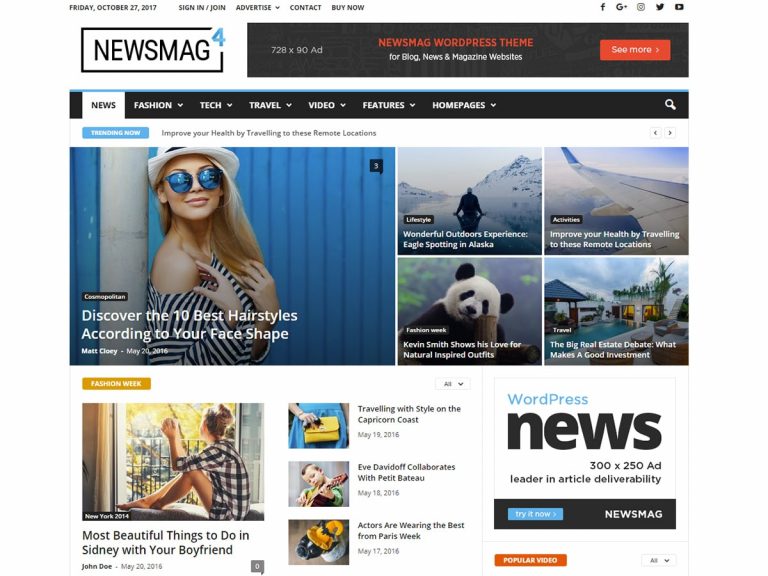Open 'Actors Are Wearing the Best' article

(x=410, y=530)
